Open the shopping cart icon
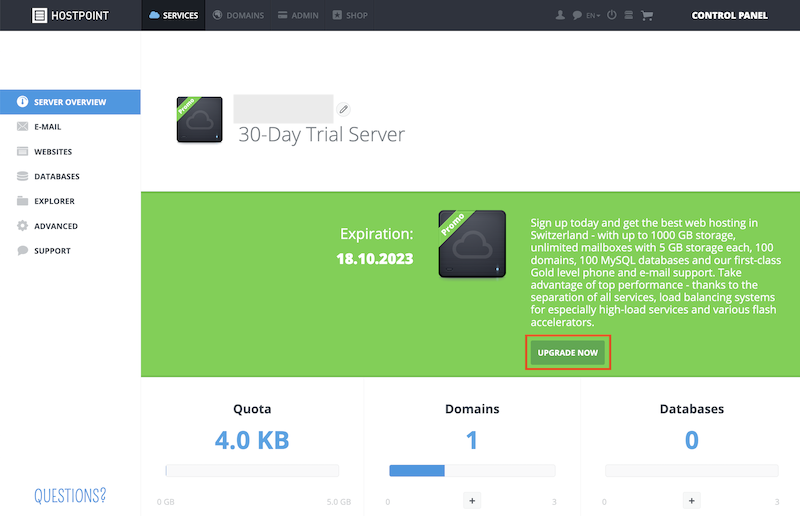 pos(647,15)
